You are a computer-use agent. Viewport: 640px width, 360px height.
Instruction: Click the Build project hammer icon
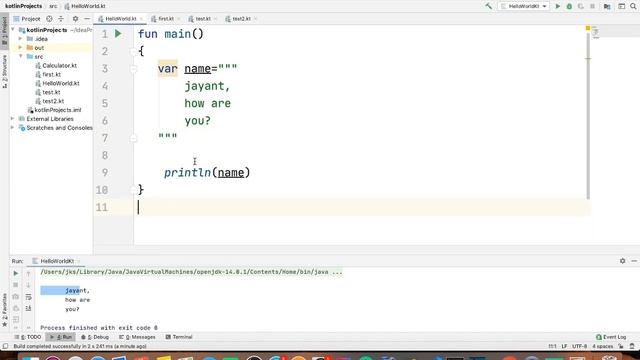pyautogui.click(x=488, y=6)
